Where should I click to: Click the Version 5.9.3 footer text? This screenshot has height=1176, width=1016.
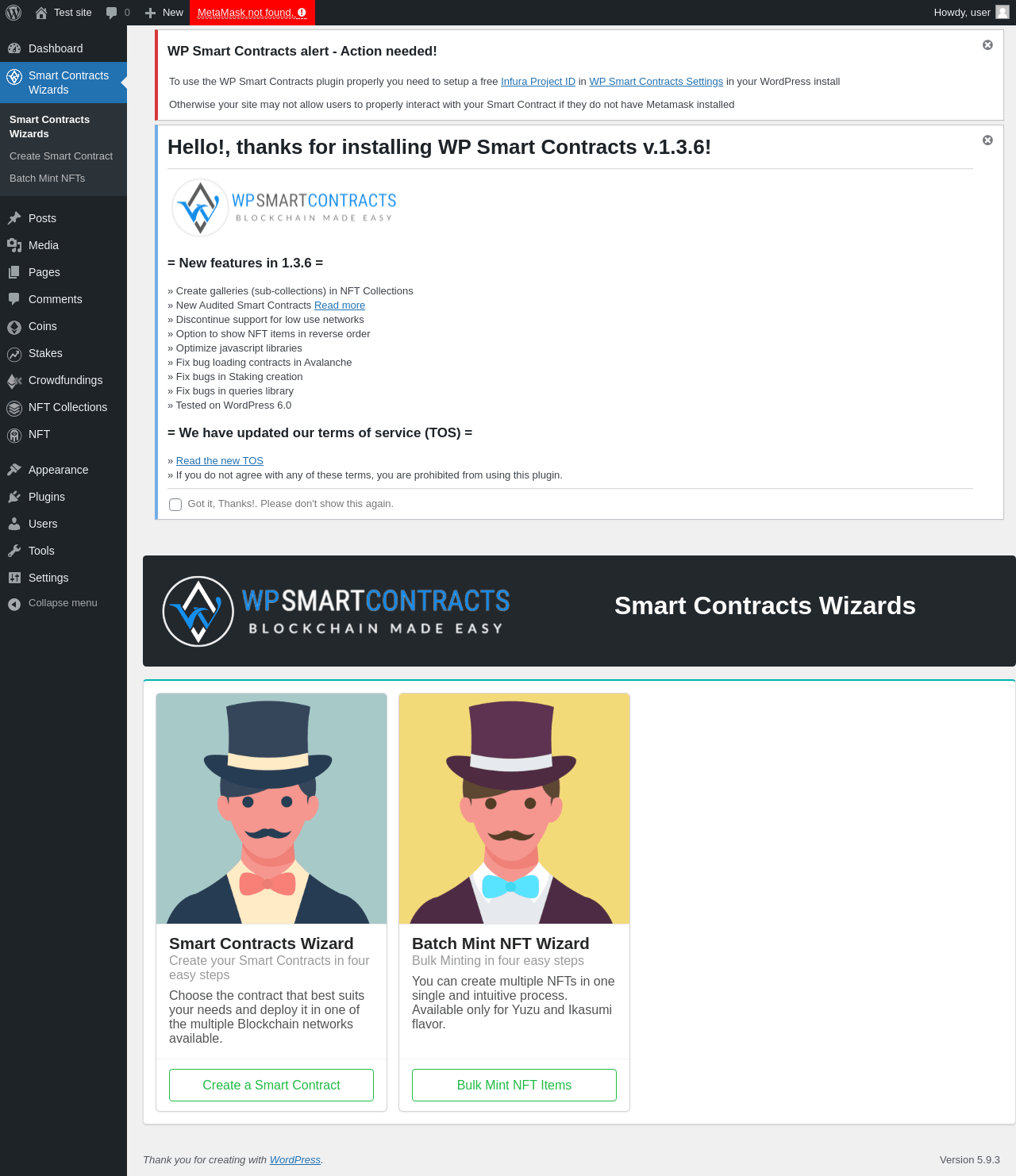970,1160
